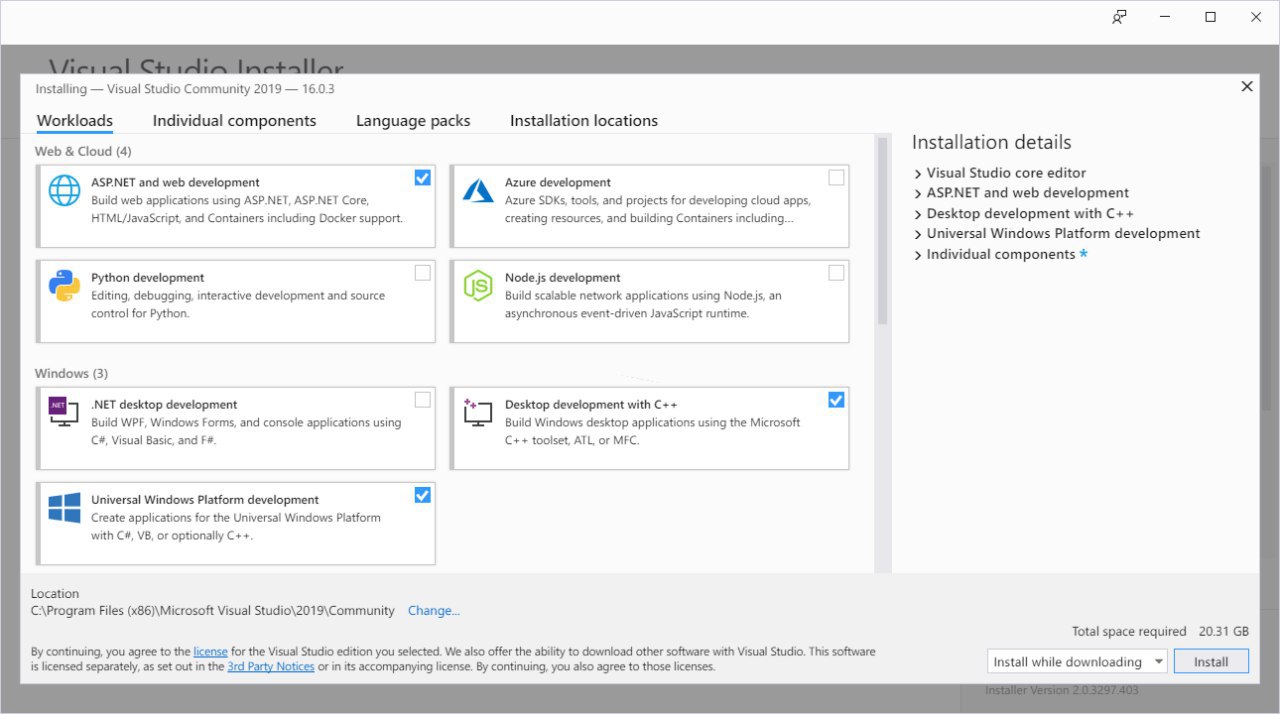Expand Visual Studio core editor details

(x=918, y=173)
